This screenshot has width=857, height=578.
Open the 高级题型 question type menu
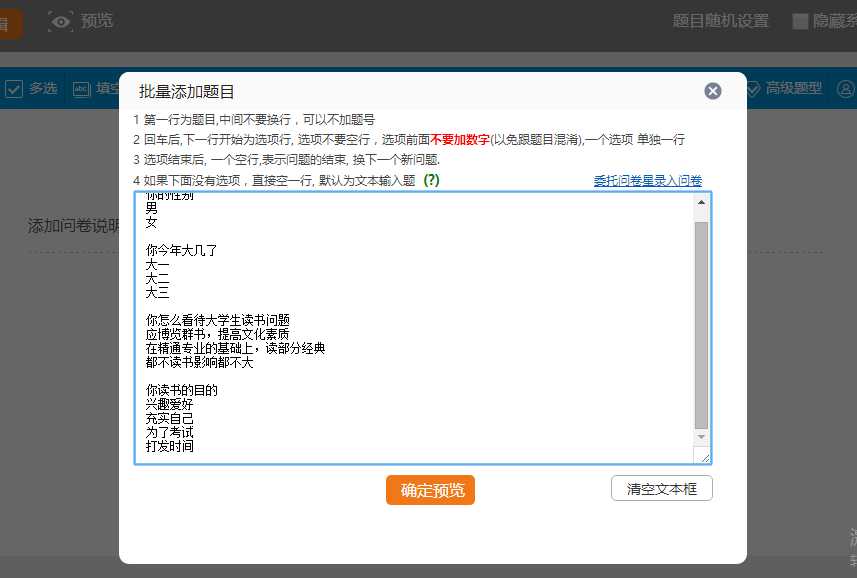coord(793,88)
